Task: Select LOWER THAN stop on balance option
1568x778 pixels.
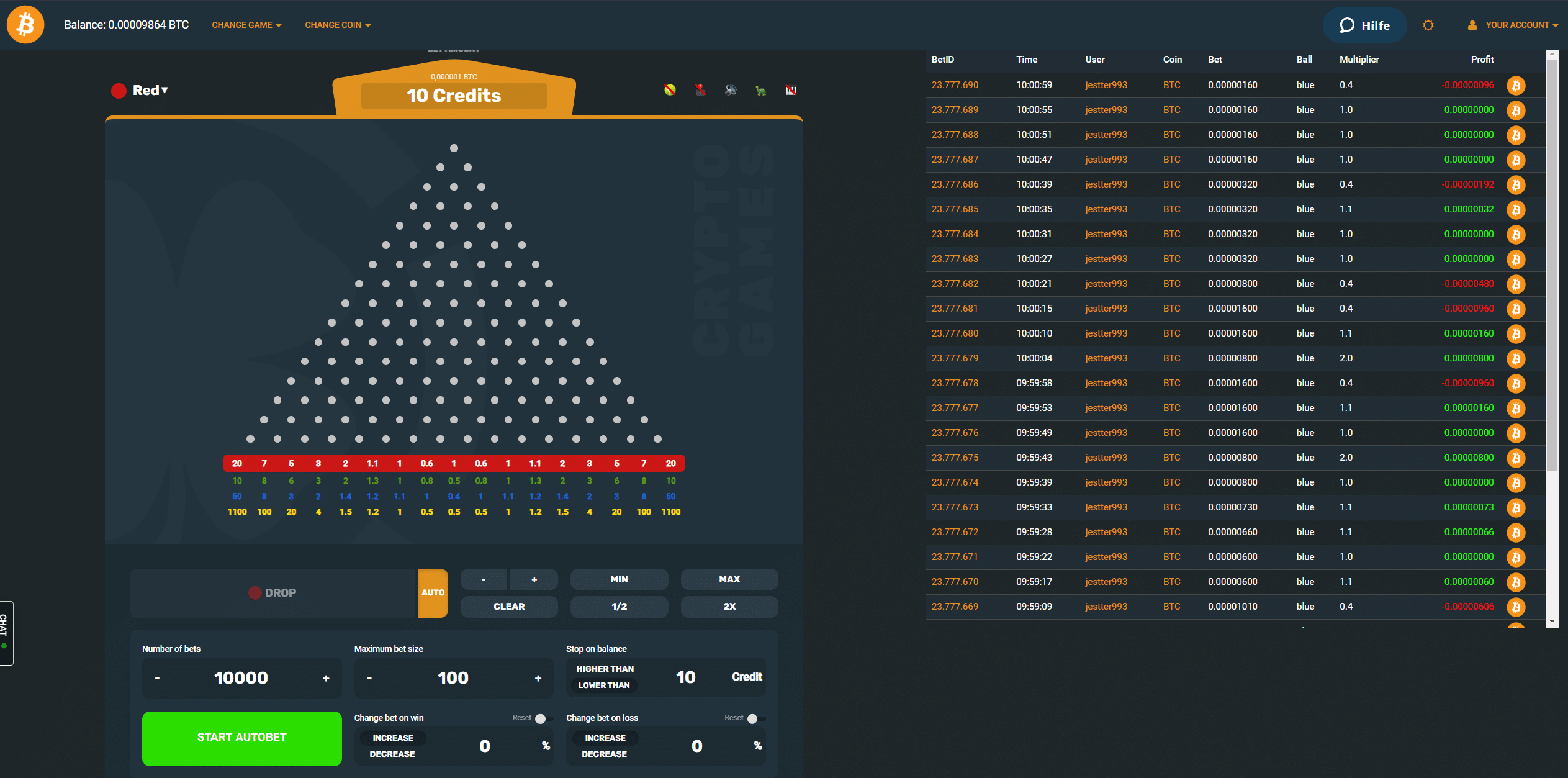Action: pyautogui.click(x=604, y=685)
